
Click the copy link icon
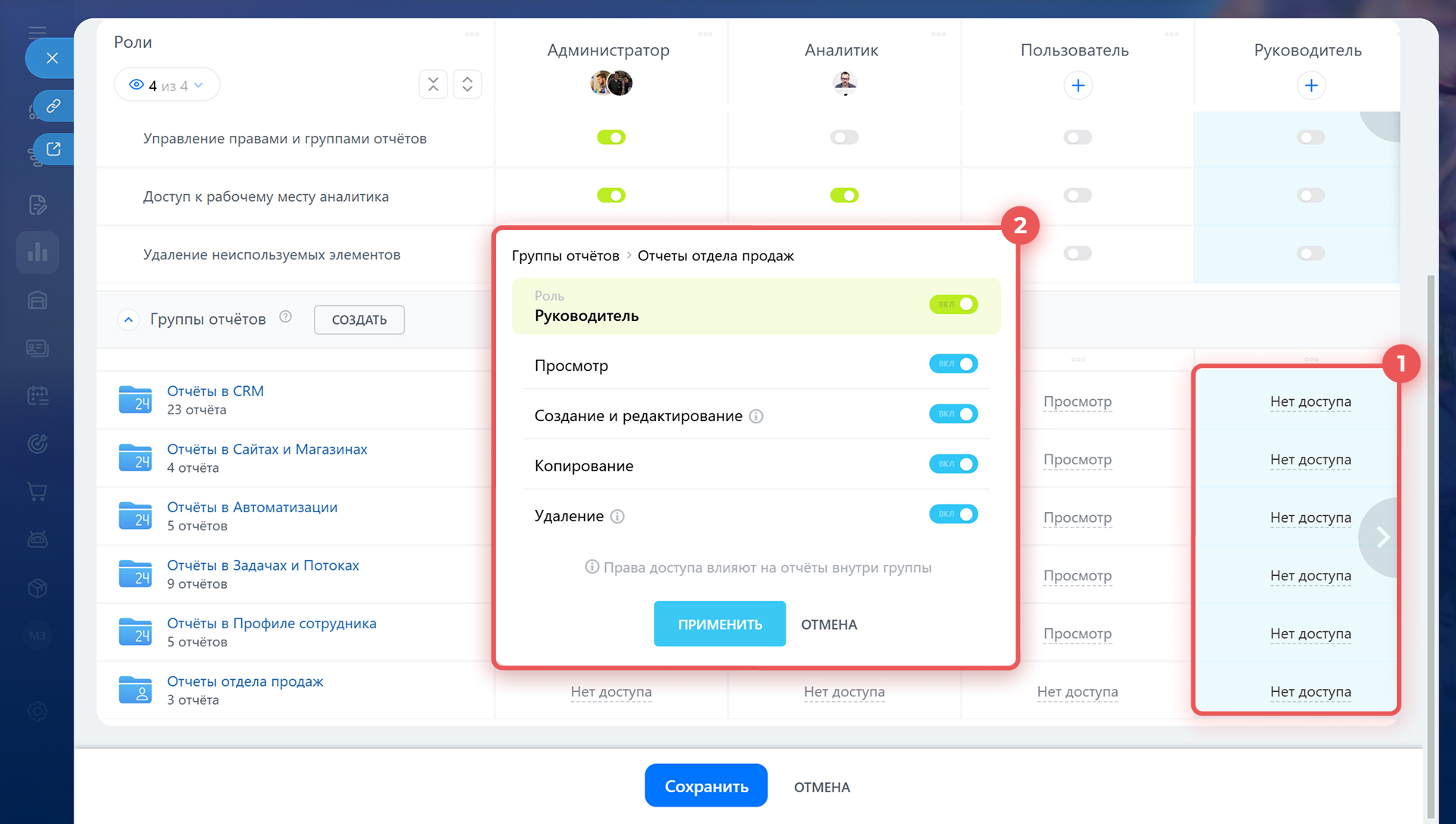coord(53,105)
